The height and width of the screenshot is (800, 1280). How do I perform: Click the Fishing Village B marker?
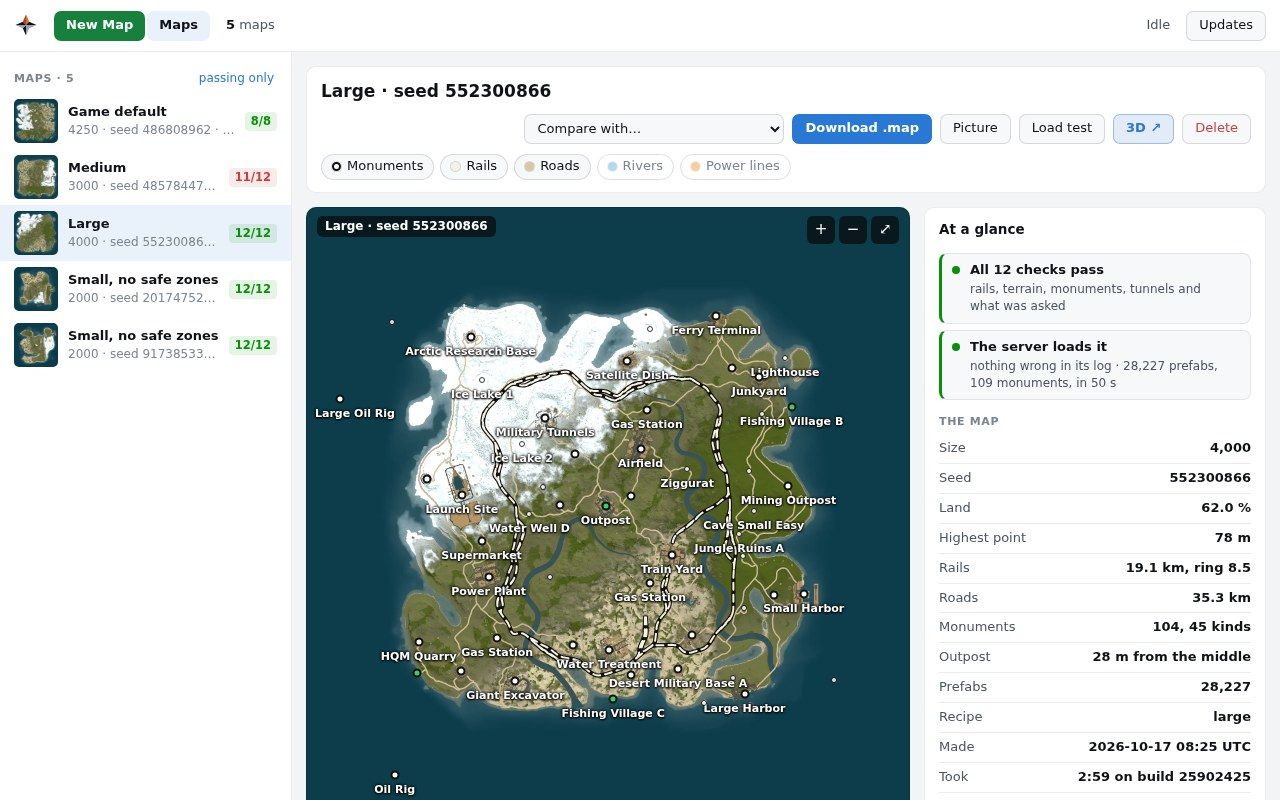[x=791, y=407]
